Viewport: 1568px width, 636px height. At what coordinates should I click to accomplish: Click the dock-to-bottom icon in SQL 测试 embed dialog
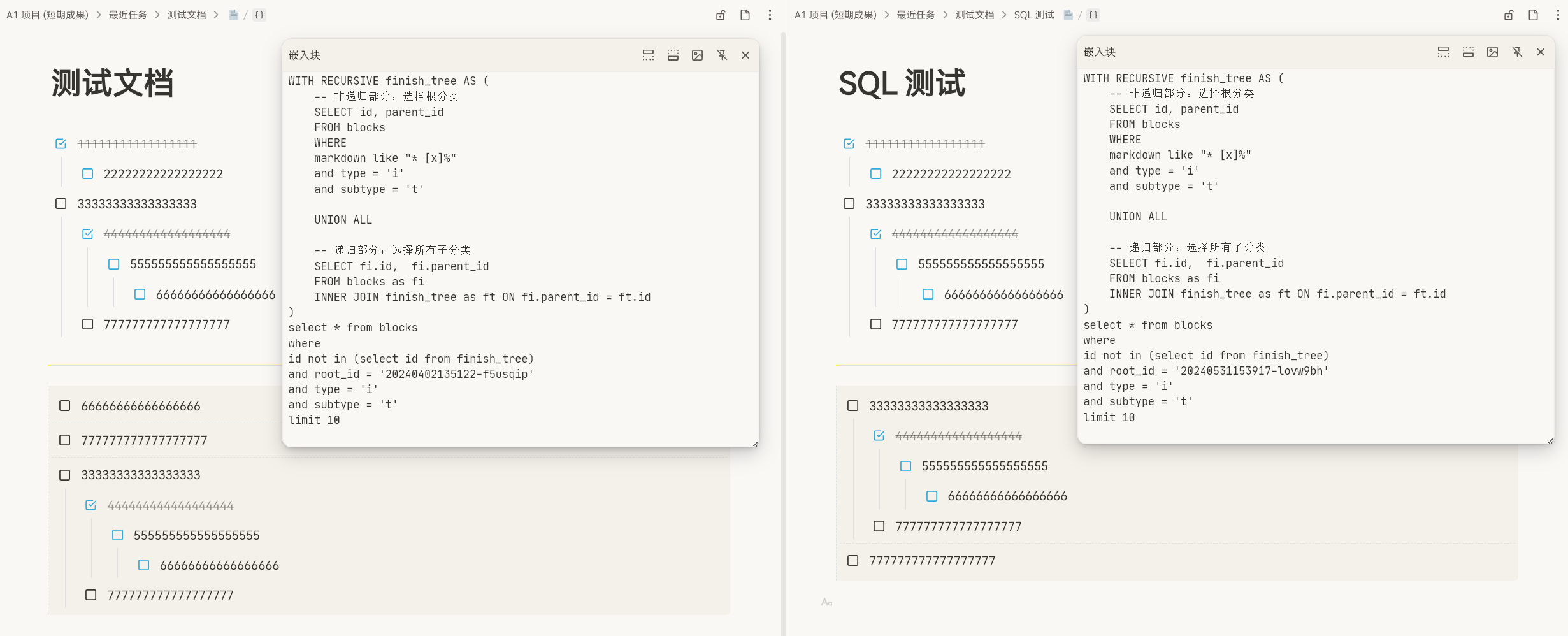[x=1468, y=52]
